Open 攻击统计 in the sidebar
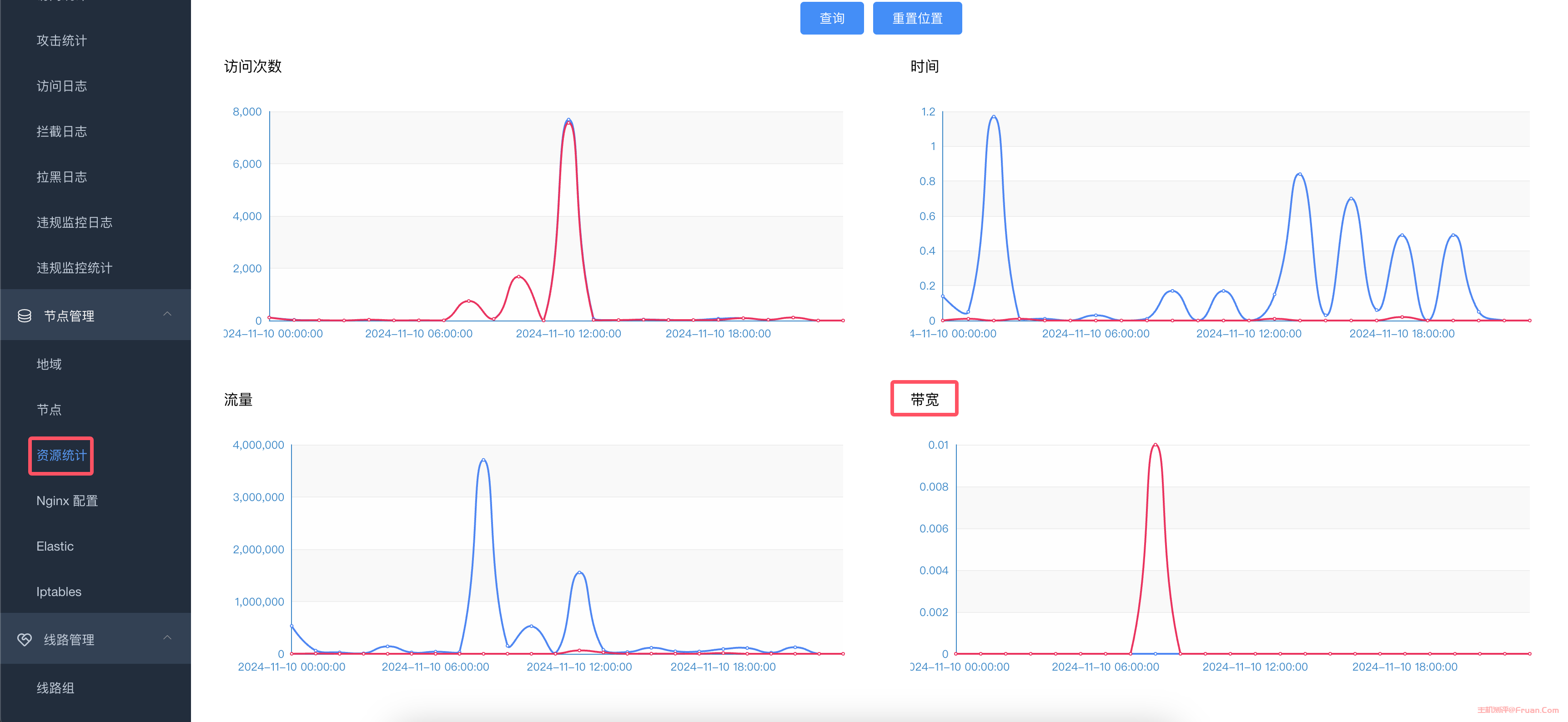The height and width of the screenshot is (722, 1568). (61, 41)
